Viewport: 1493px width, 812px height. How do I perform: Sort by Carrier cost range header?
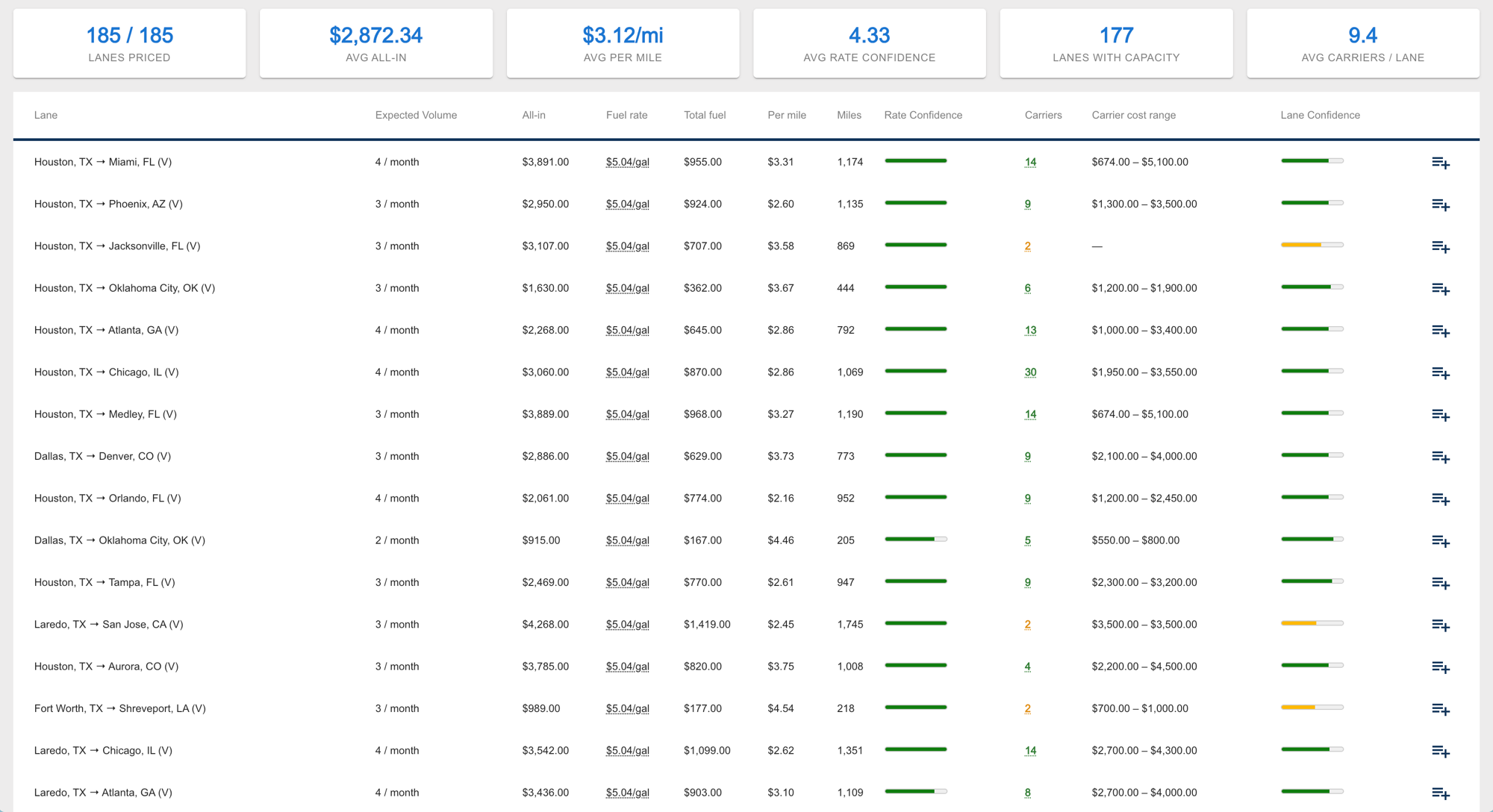click(x=1134, y=115)
